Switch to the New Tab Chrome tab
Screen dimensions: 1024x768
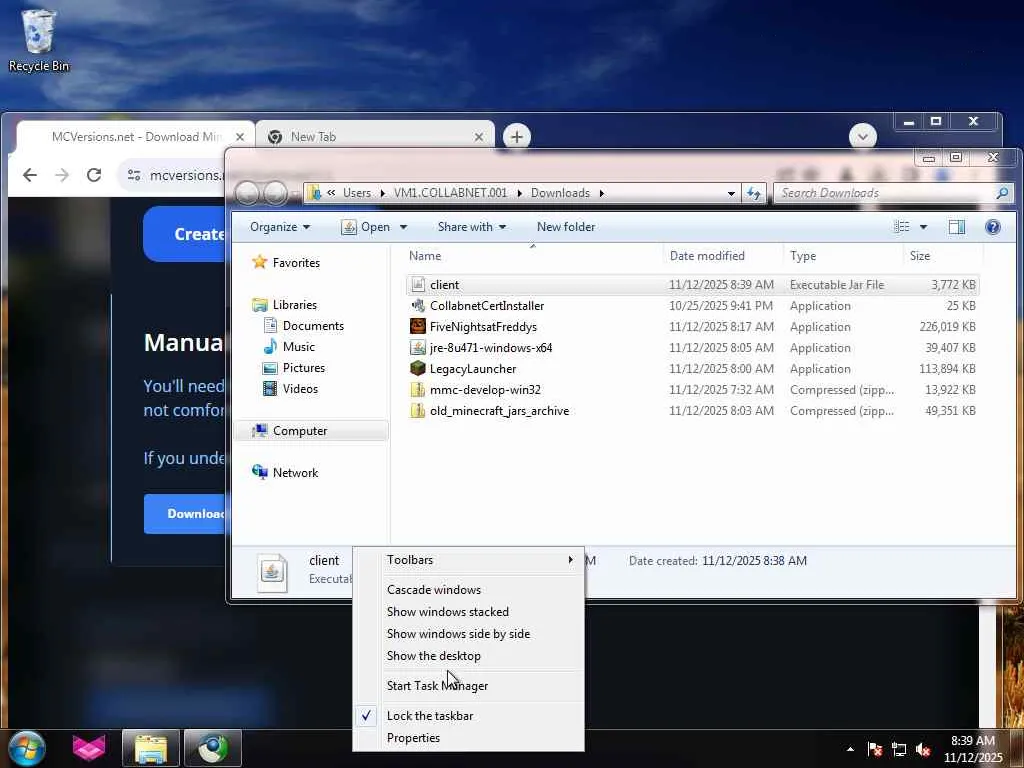[375, 136]
